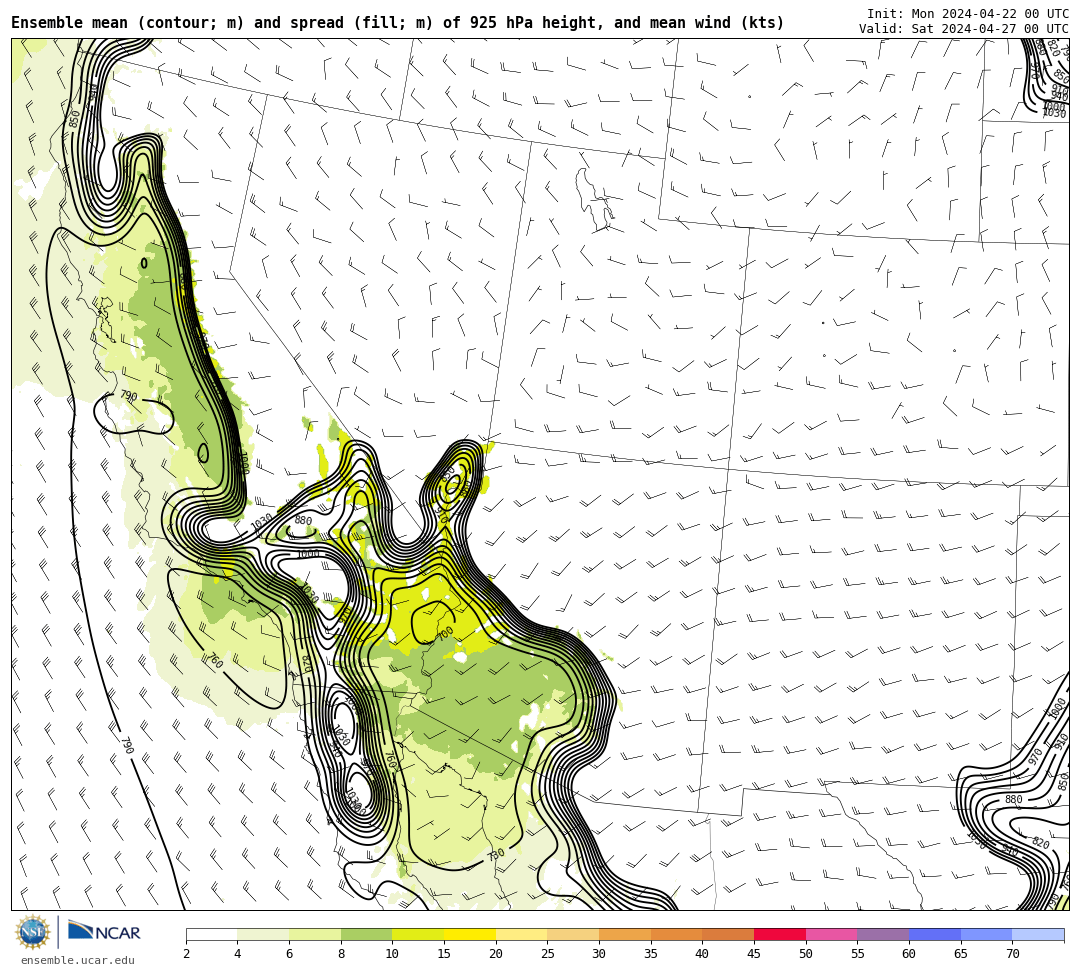Click the colorbar tick label 70
1080x973 pixels.
tap(1012, 954)
